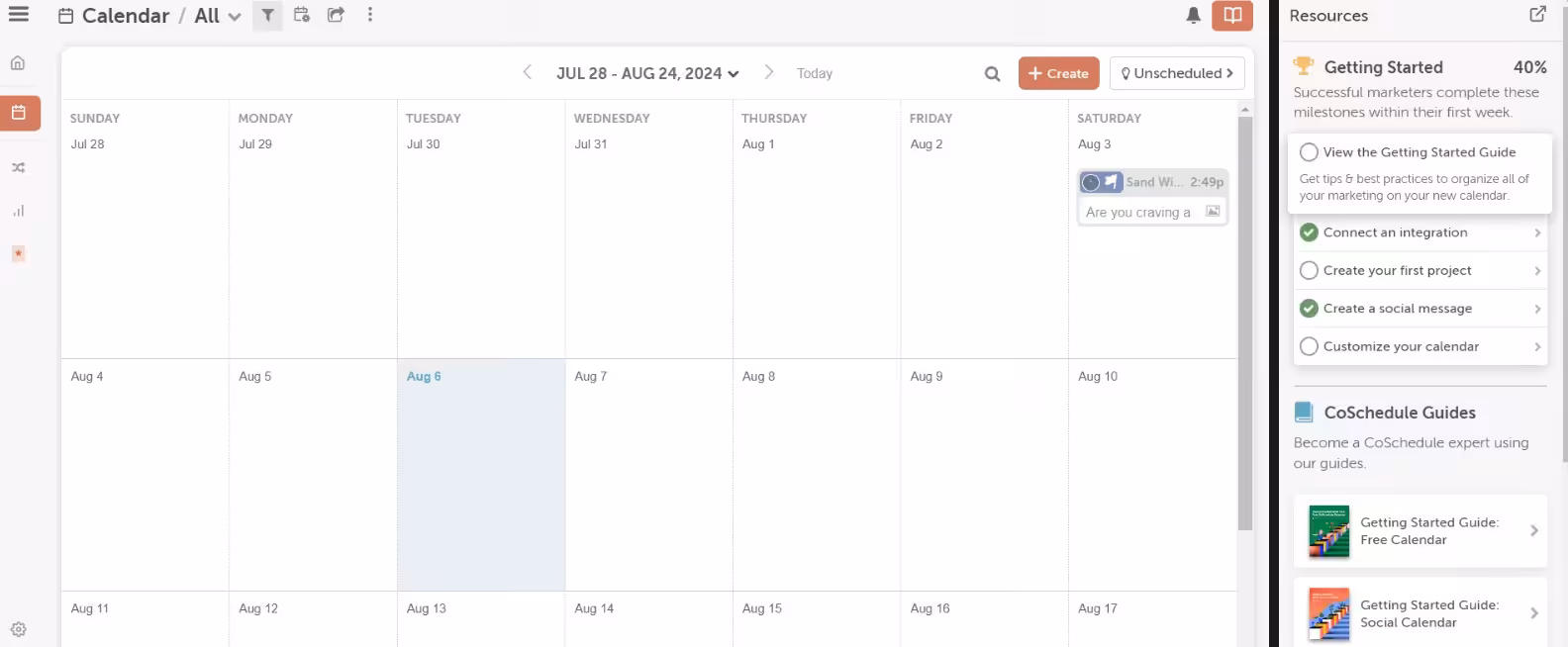Open the analytics bar chart icon

[x=18, y=211]
